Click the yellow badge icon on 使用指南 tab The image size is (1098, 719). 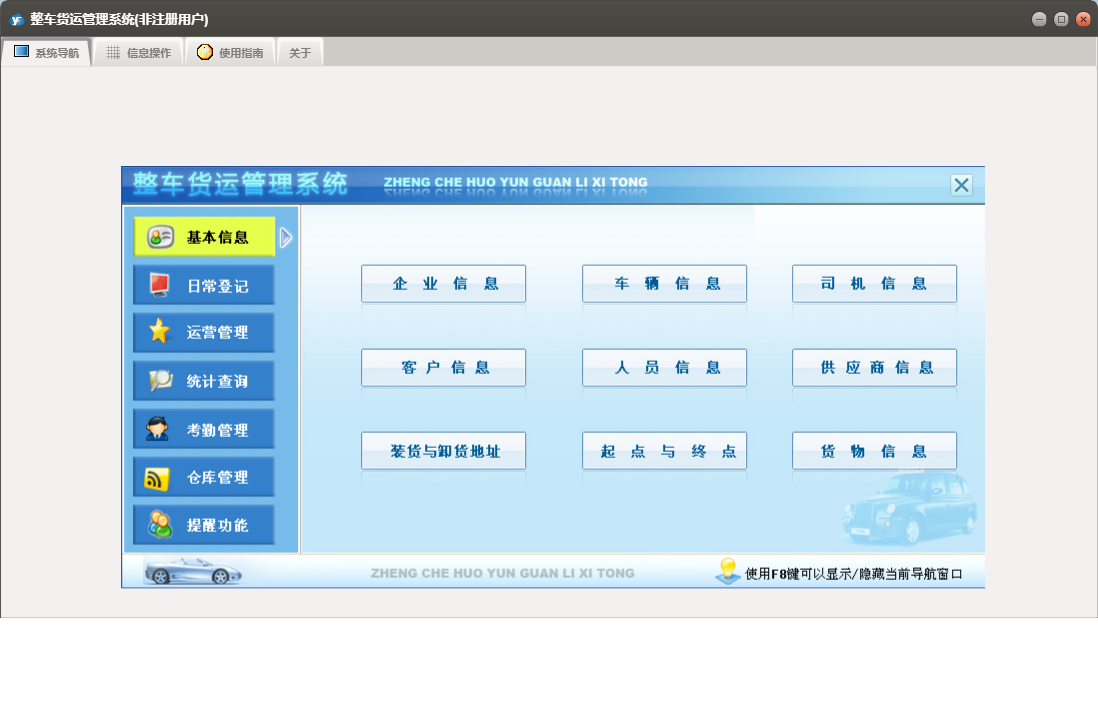click(x=204, y=52)
